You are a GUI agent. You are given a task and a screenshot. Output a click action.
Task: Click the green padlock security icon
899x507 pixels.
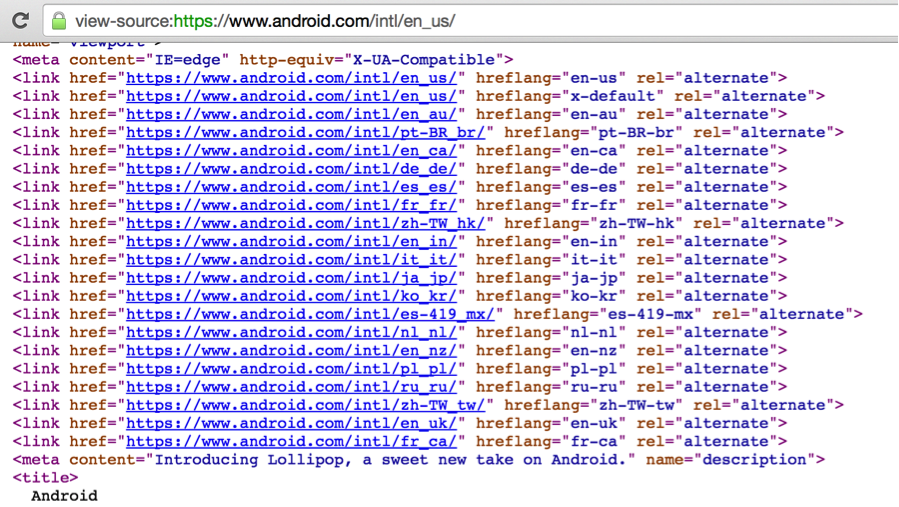(x=59, y=20)
